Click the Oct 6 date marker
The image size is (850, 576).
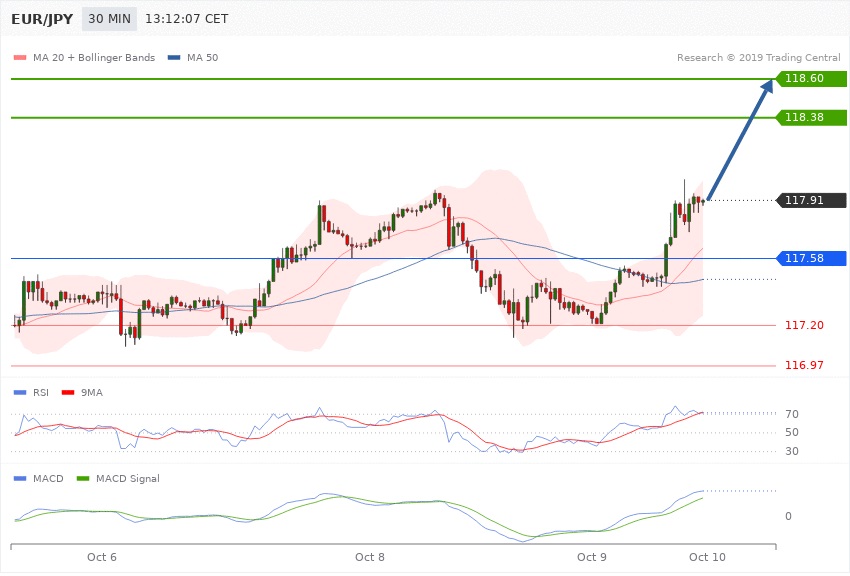(x=102, y=556)
